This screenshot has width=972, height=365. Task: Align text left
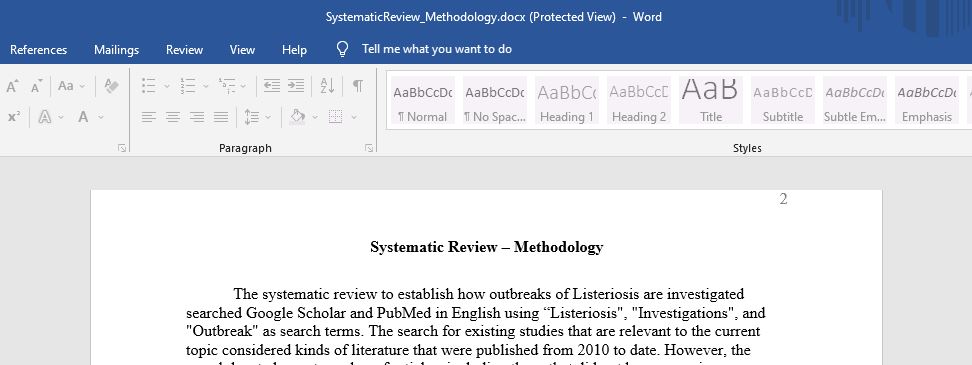pos(148,117)
